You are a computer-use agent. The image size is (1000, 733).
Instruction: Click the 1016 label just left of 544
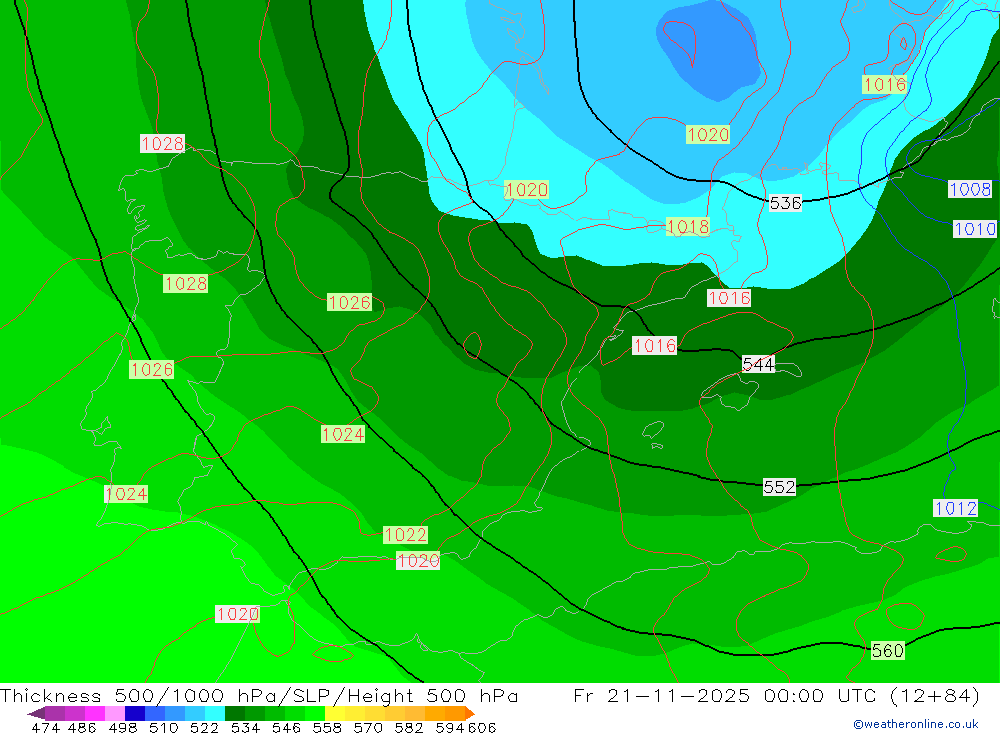click(654, 345)
